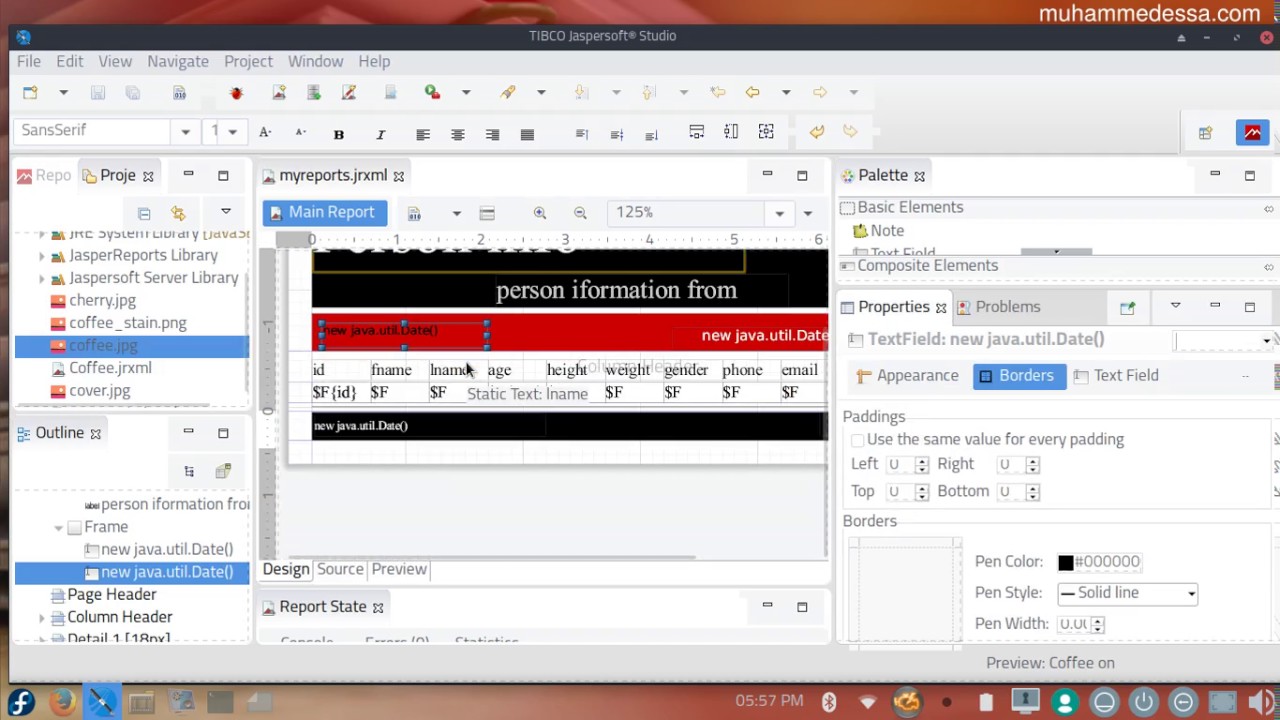The height and width of the screenshot is (720, 1280).
Task: Click the collapse all icon in Project panel
Action: (x=144, y=213)
